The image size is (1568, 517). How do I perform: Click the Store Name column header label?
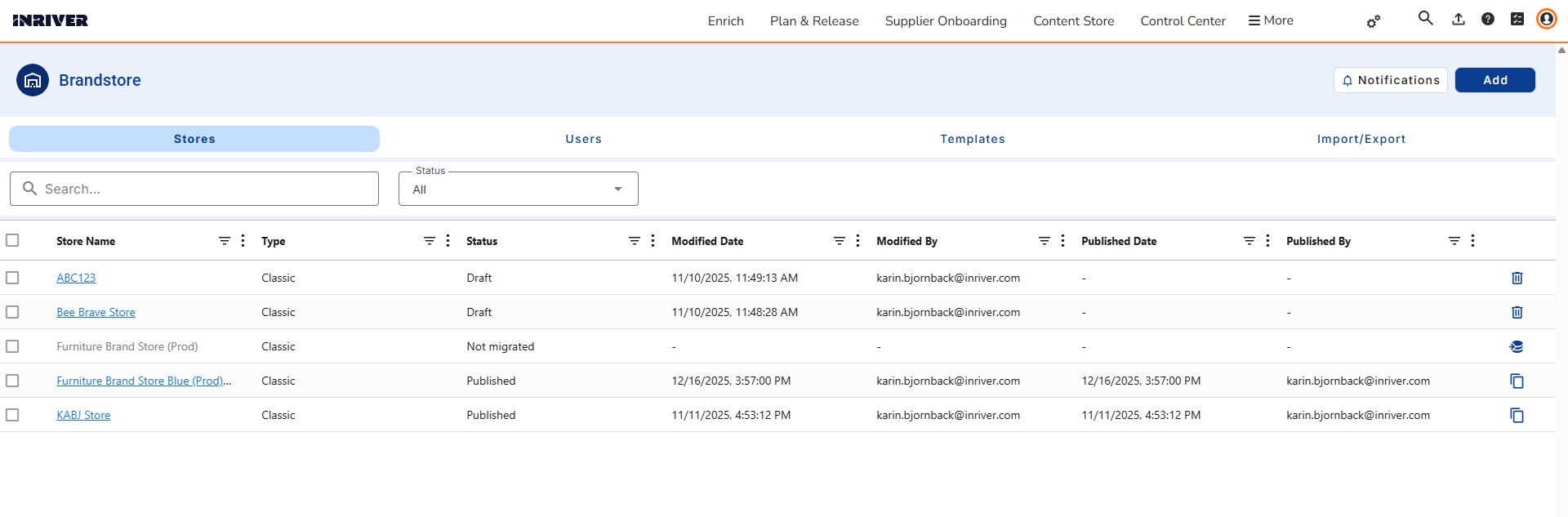(86, 241)
